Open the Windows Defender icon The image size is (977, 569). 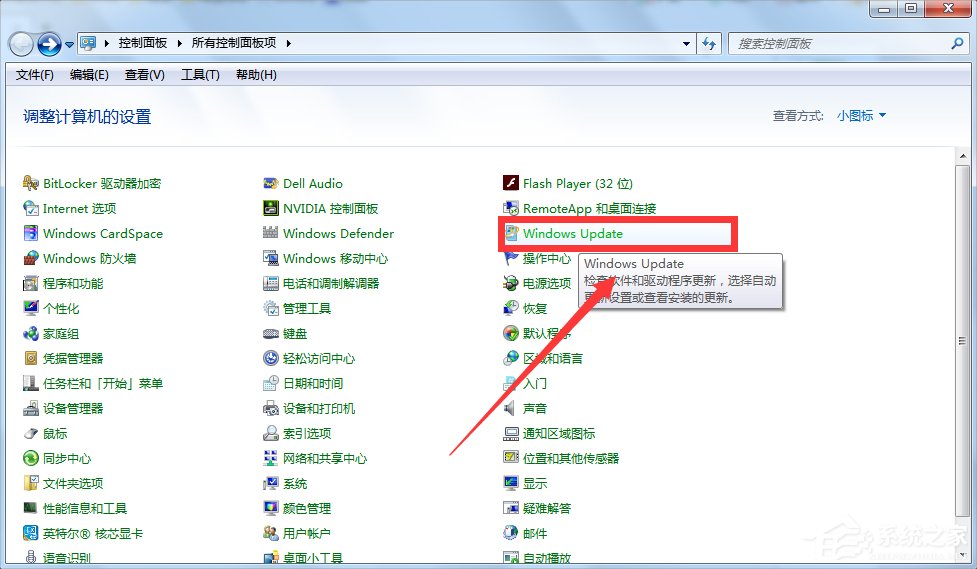[271, 234]
